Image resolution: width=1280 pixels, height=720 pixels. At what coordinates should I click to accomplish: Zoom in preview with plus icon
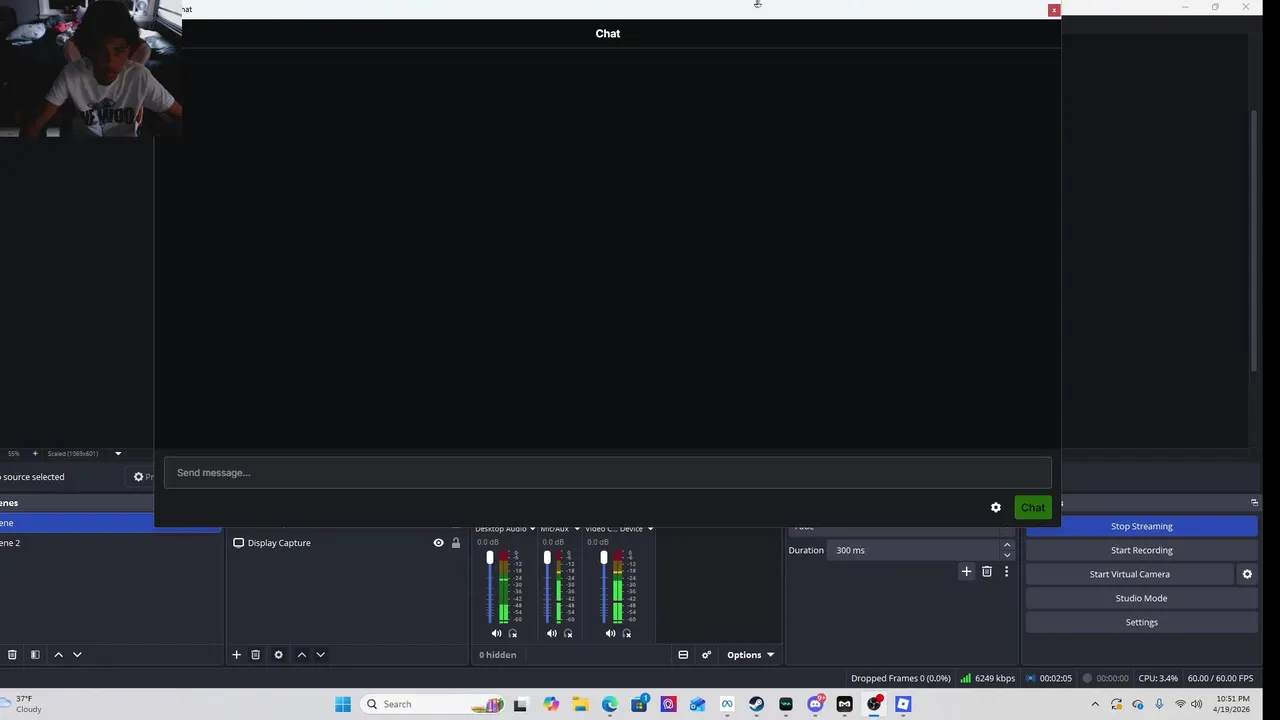(x=35, y=454)
